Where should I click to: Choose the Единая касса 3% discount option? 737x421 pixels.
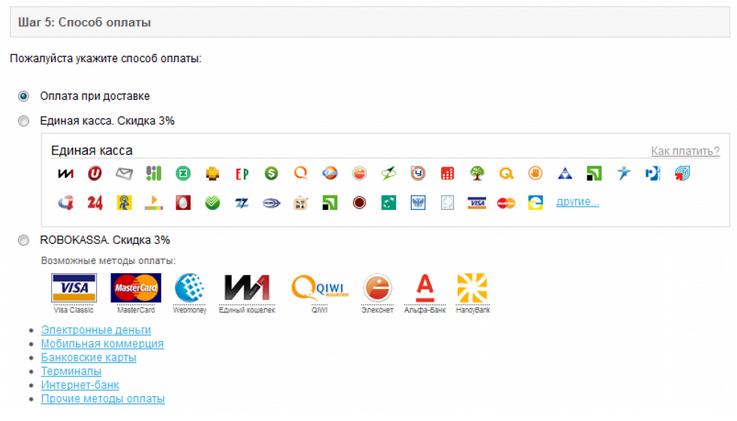(x=24, y=122)
